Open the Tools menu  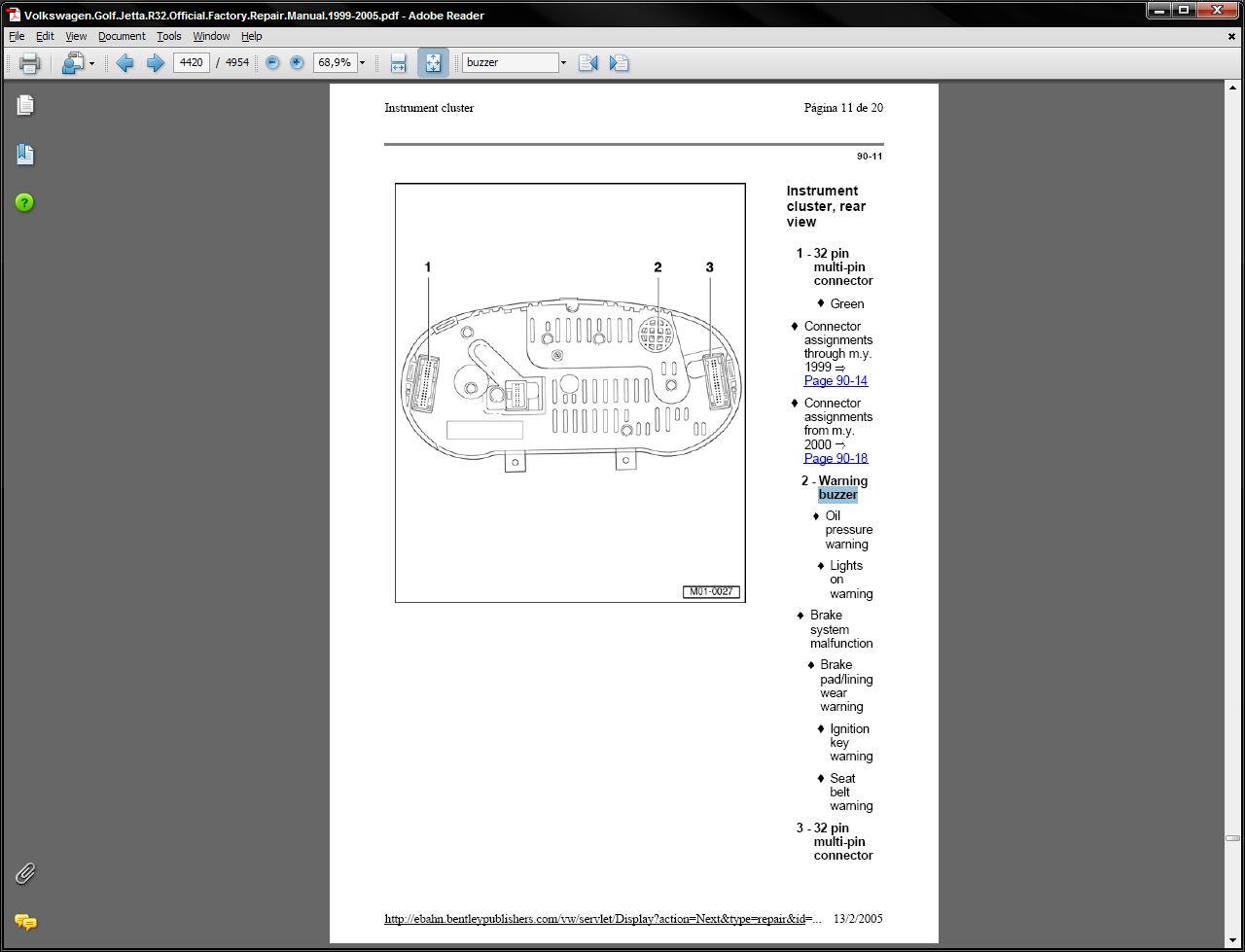tap(168, 36)
